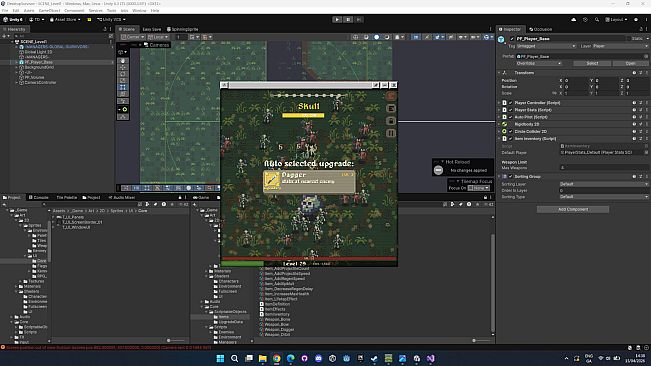Click the Play button in the Unity toolbar

pos(337,20)
